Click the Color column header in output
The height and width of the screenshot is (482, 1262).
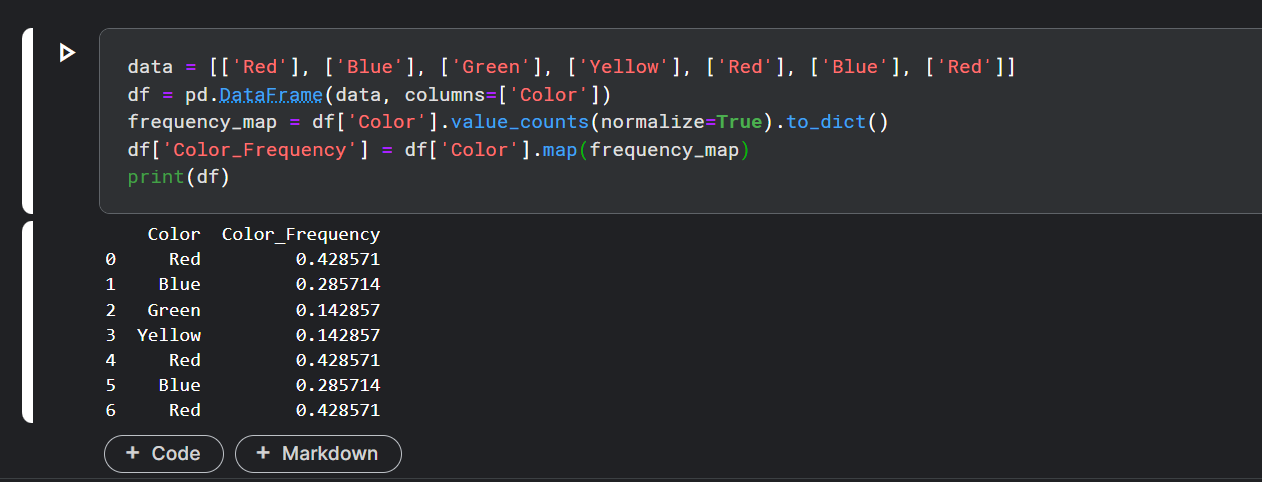coord(174,235)
